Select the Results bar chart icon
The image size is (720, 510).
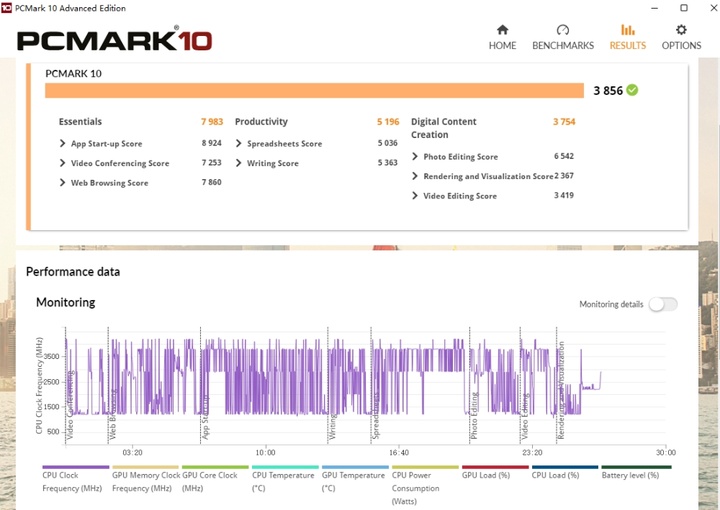click(x=627, y=30)
